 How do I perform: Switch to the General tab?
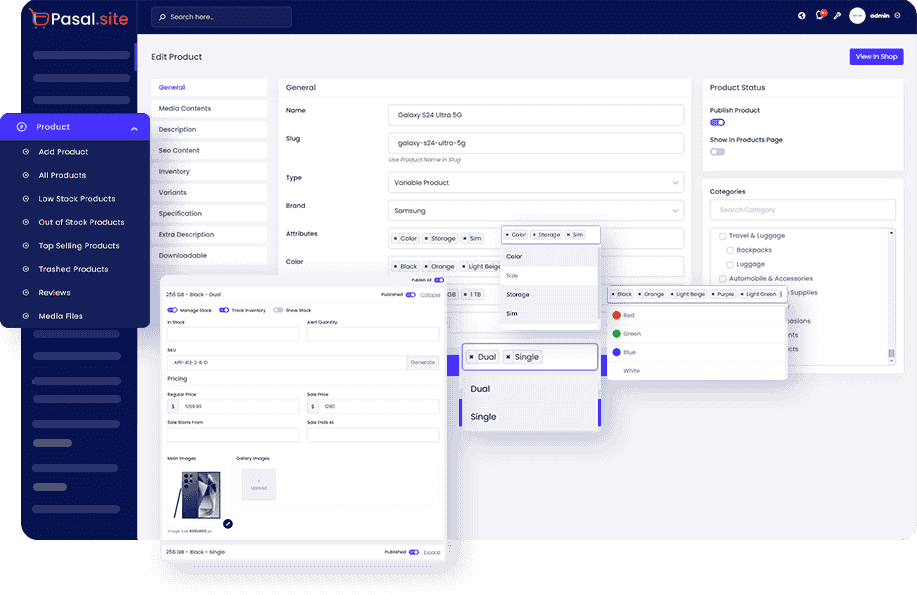pos(209,87)
